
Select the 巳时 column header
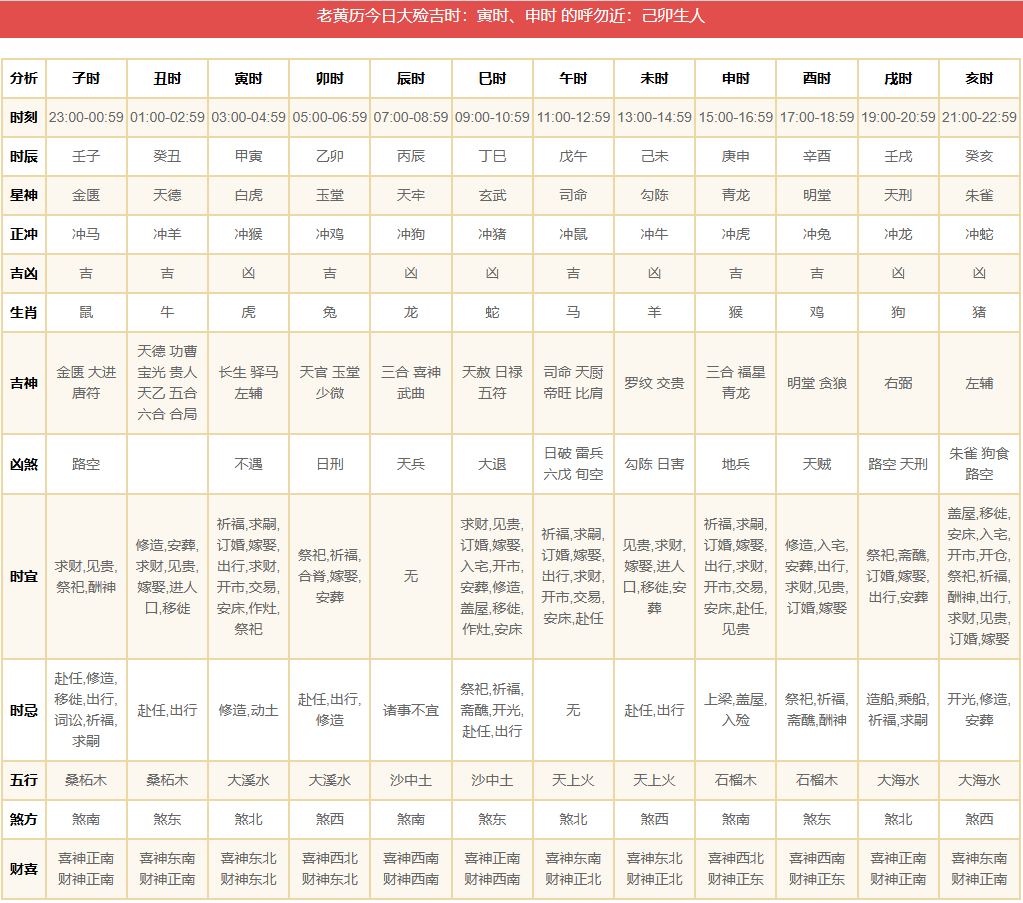coord(492,78)
